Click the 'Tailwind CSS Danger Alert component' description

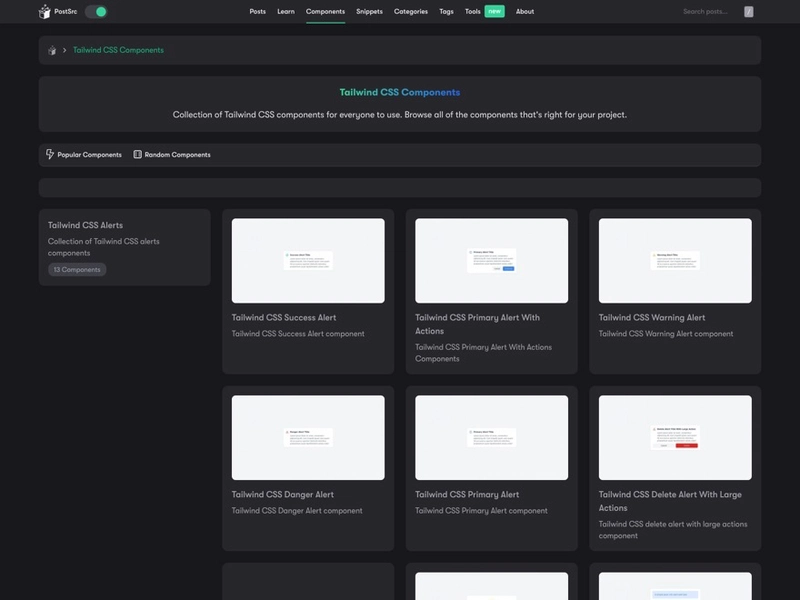click(297, 511)
